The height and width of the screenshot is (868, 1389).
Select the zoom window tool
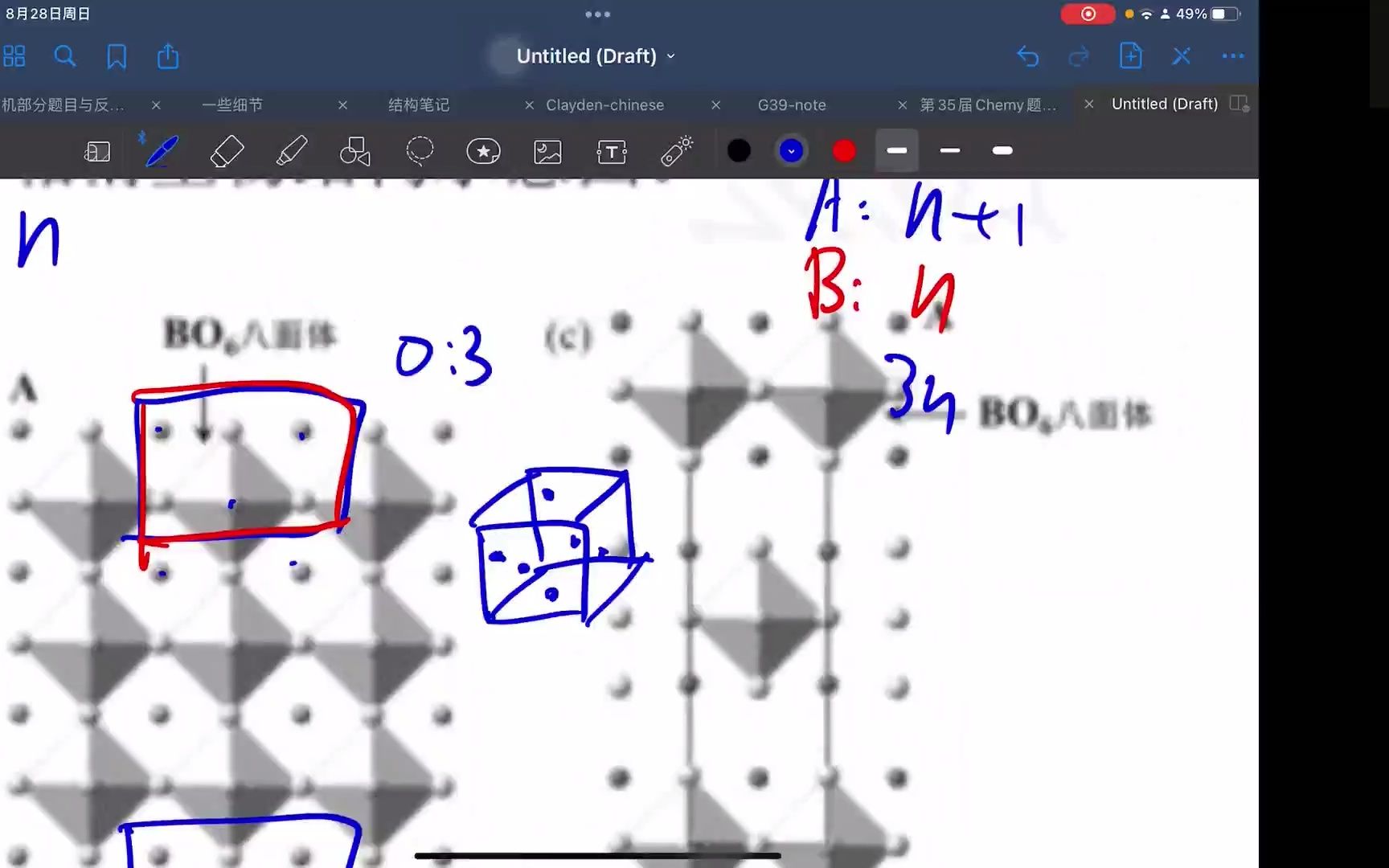coord(97,151)
